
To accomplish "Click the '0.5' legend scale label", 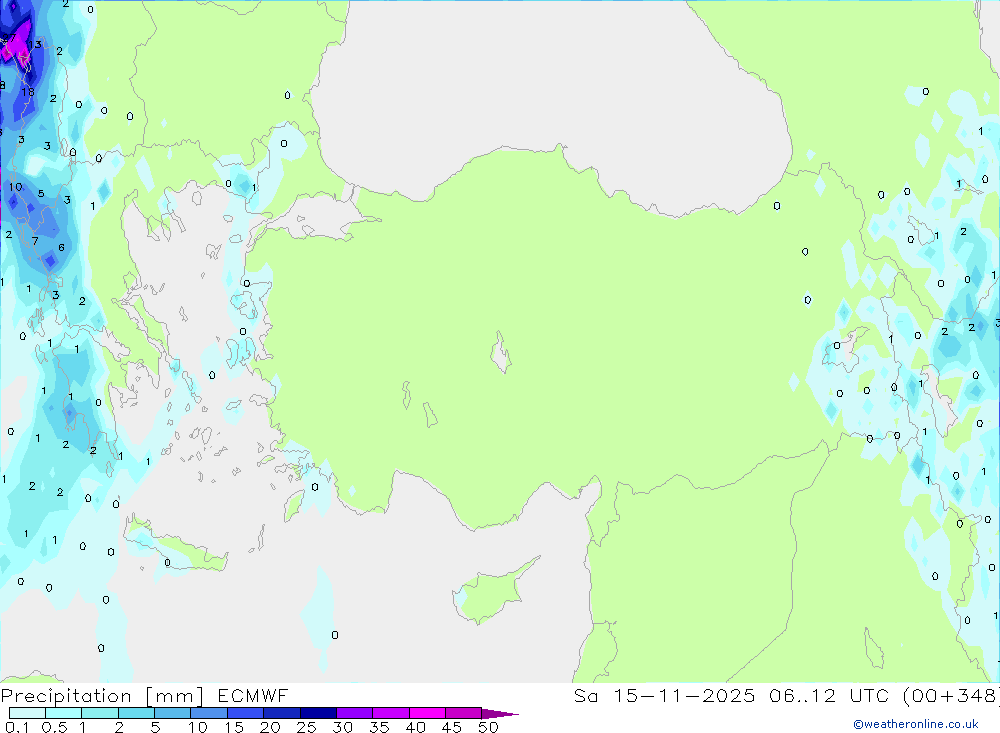I will 54,727.
